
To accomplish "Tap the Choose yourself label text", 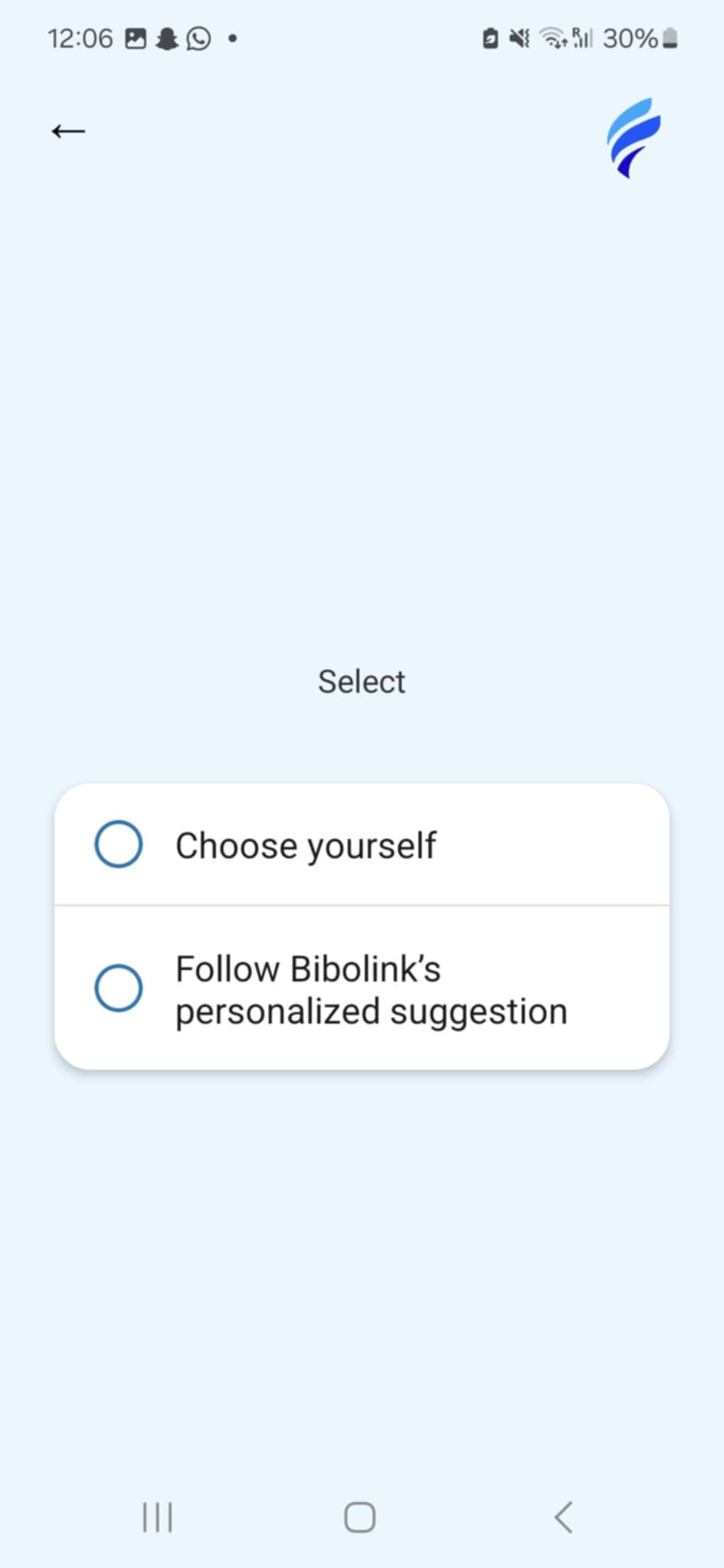I will tap(306, 845).
